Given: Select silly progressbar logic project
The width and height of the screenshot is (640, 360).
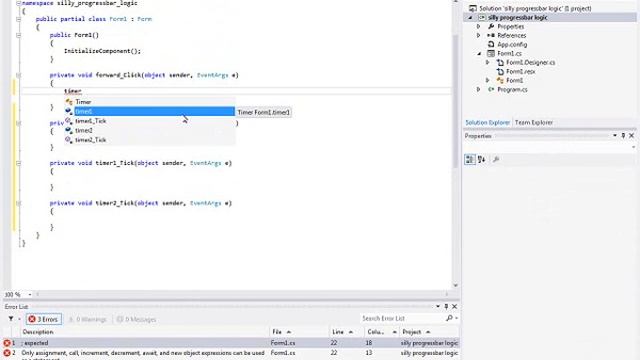Looking at the screenshot, I should pyautogui.click(x=518, y=18).
